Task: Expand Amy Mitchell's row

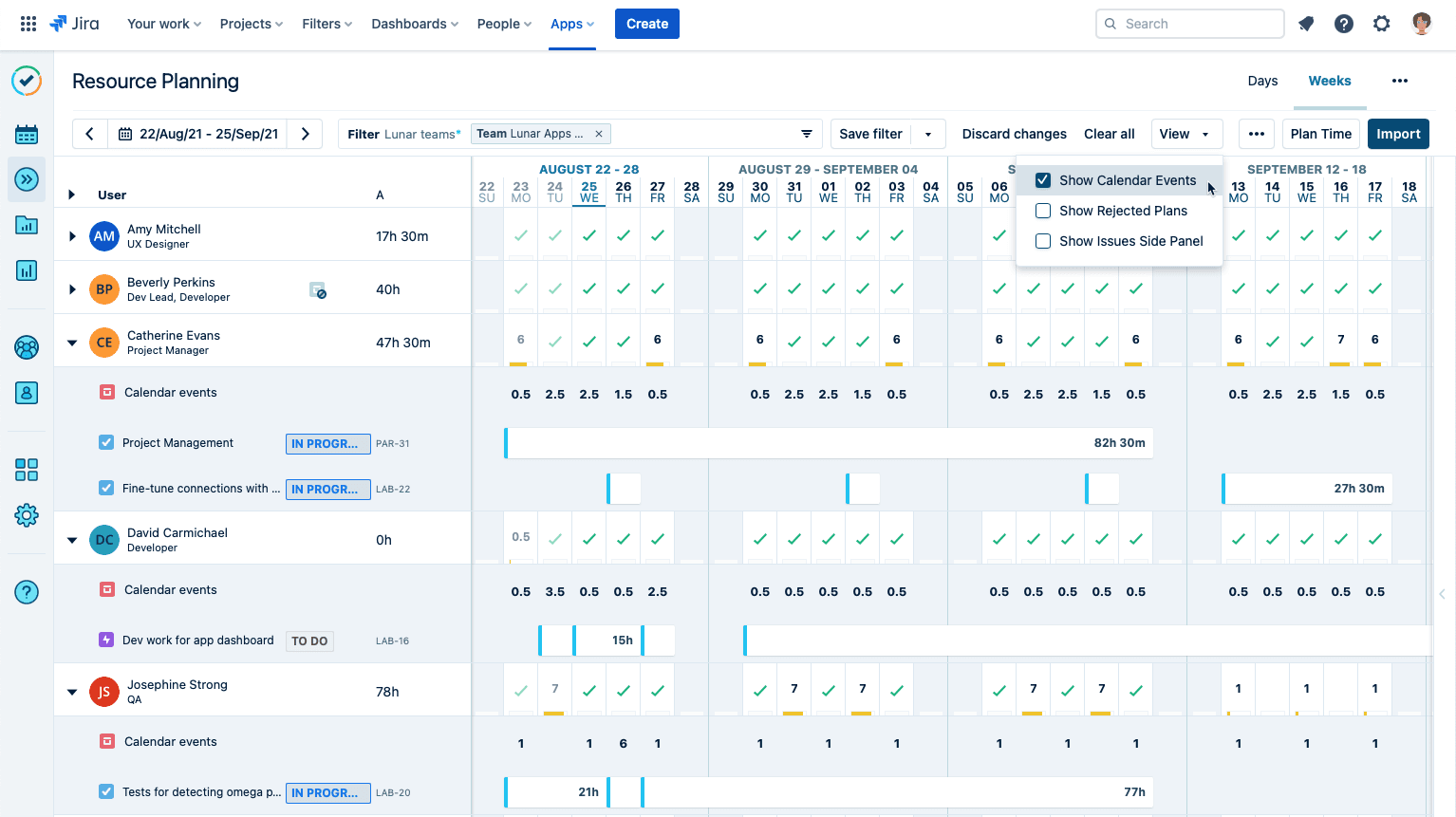Action: (72, 235)
